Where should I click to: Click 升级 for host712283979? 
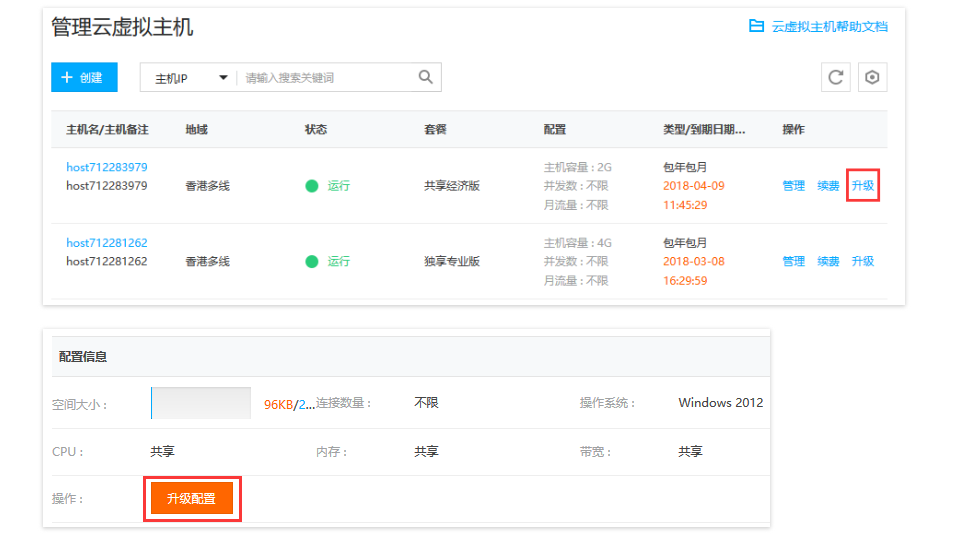862,186
